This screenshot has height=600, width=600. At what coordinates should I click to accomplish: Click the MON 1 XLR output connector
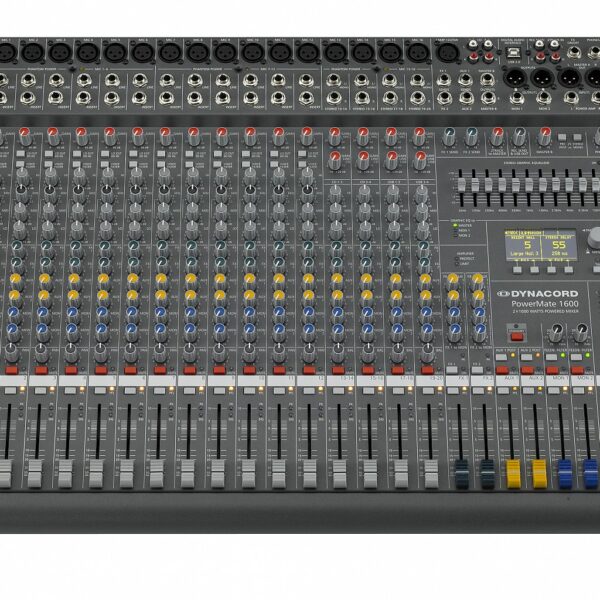coord(514,78)
